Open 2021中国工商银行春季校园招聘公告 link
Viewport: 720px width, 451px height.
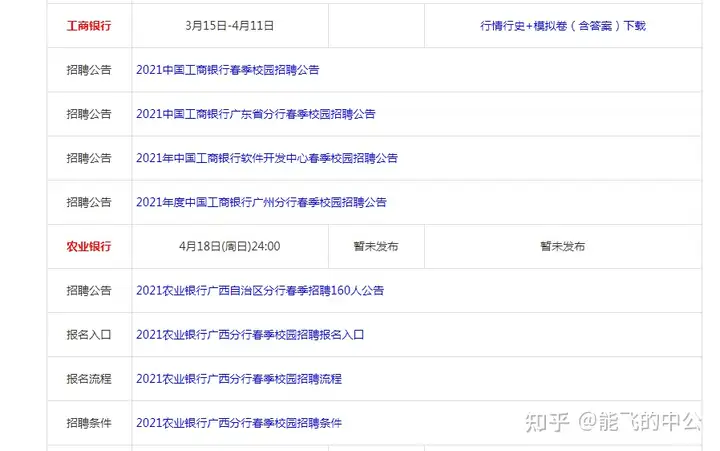tap(228, 70)
